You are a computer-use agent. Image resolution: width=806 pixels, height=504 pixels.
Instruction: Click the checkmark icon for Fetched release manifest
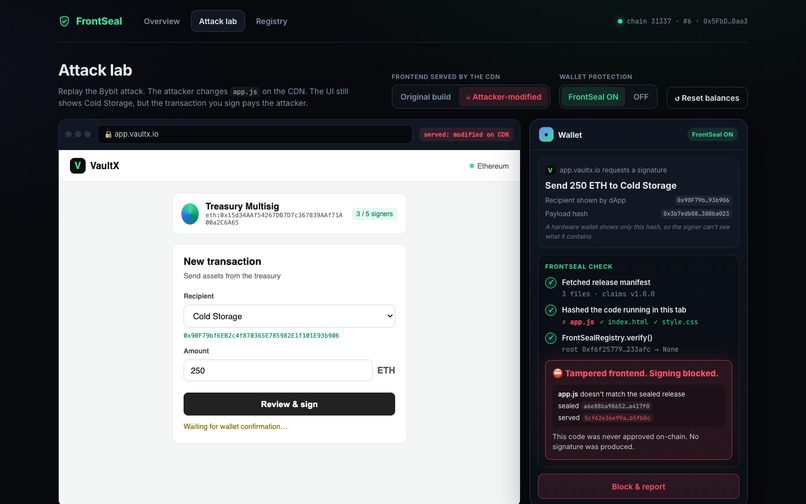click(551, 283)
